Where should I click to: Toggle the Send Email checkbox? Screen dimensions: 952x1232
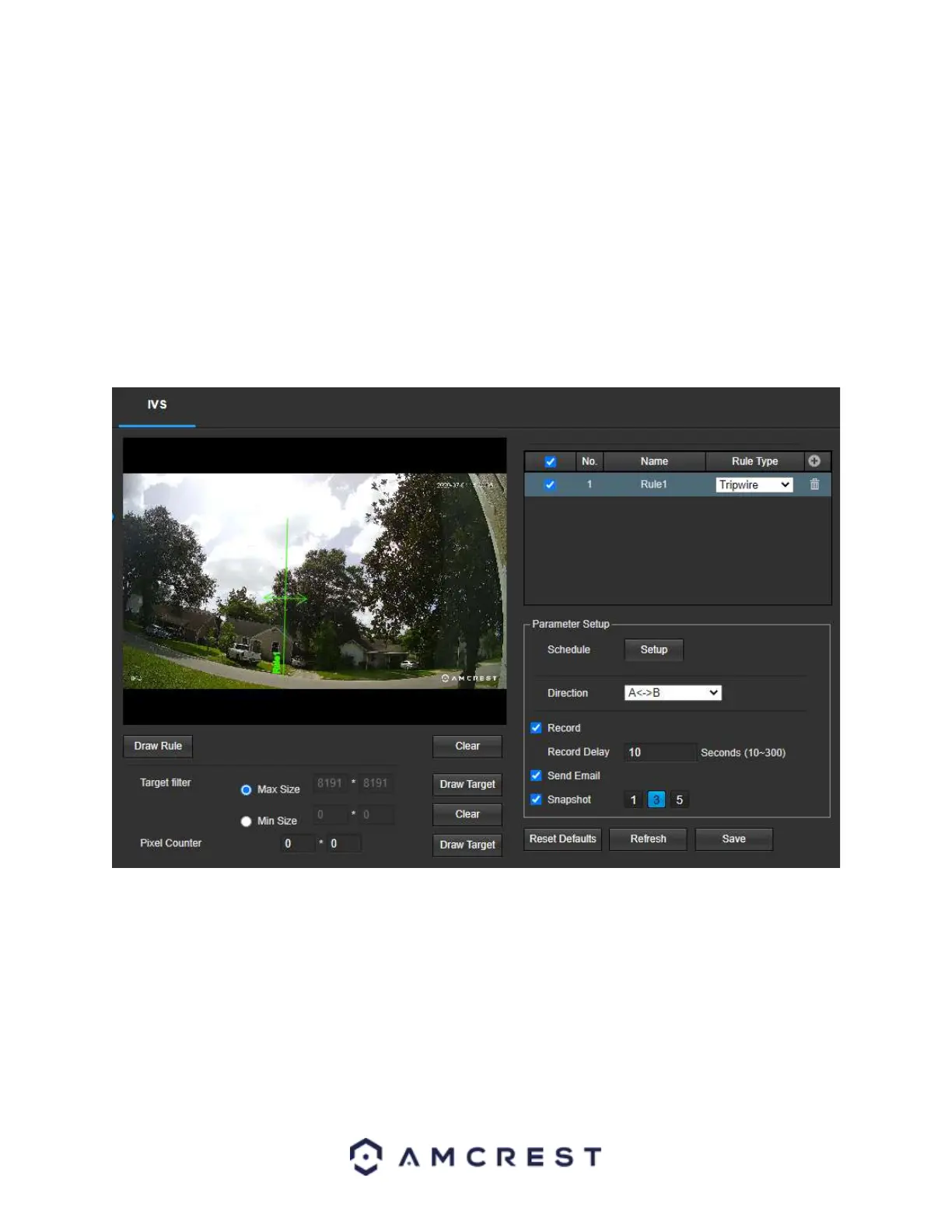pyautogui.click(x=536, y=775)
